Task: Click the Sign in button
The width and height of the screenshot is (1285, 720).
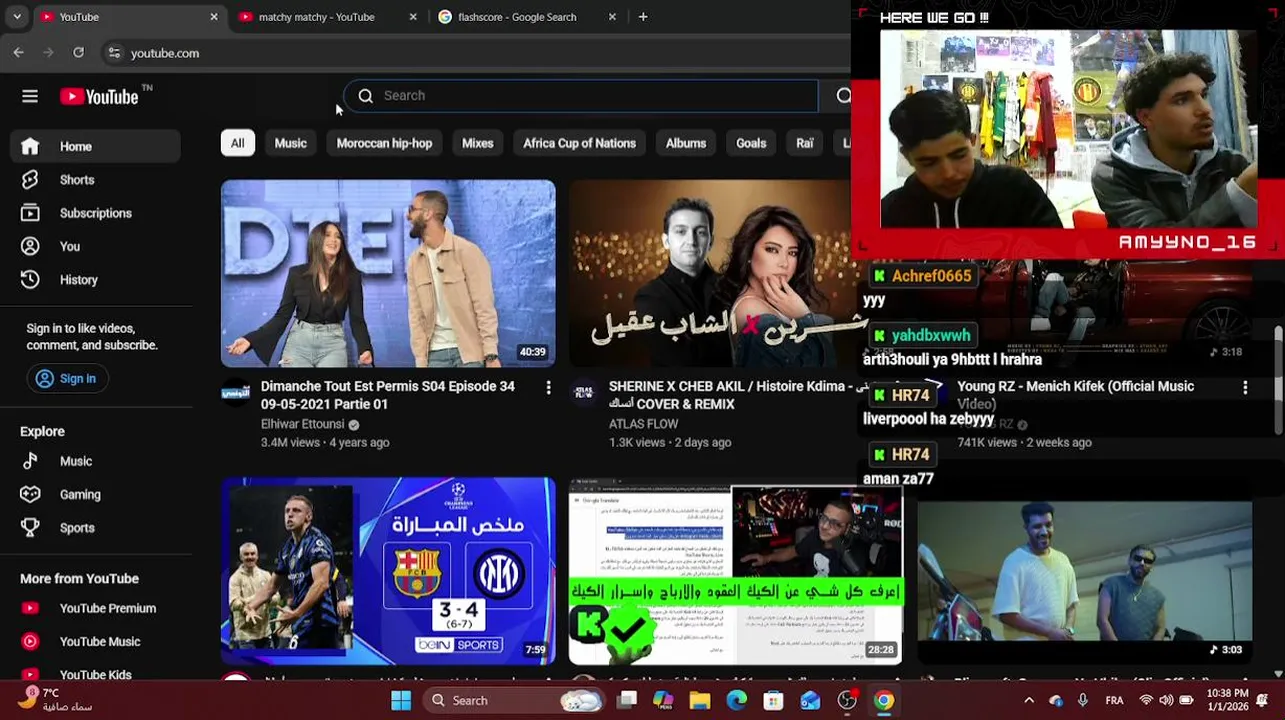Action: tap(67, 378)
